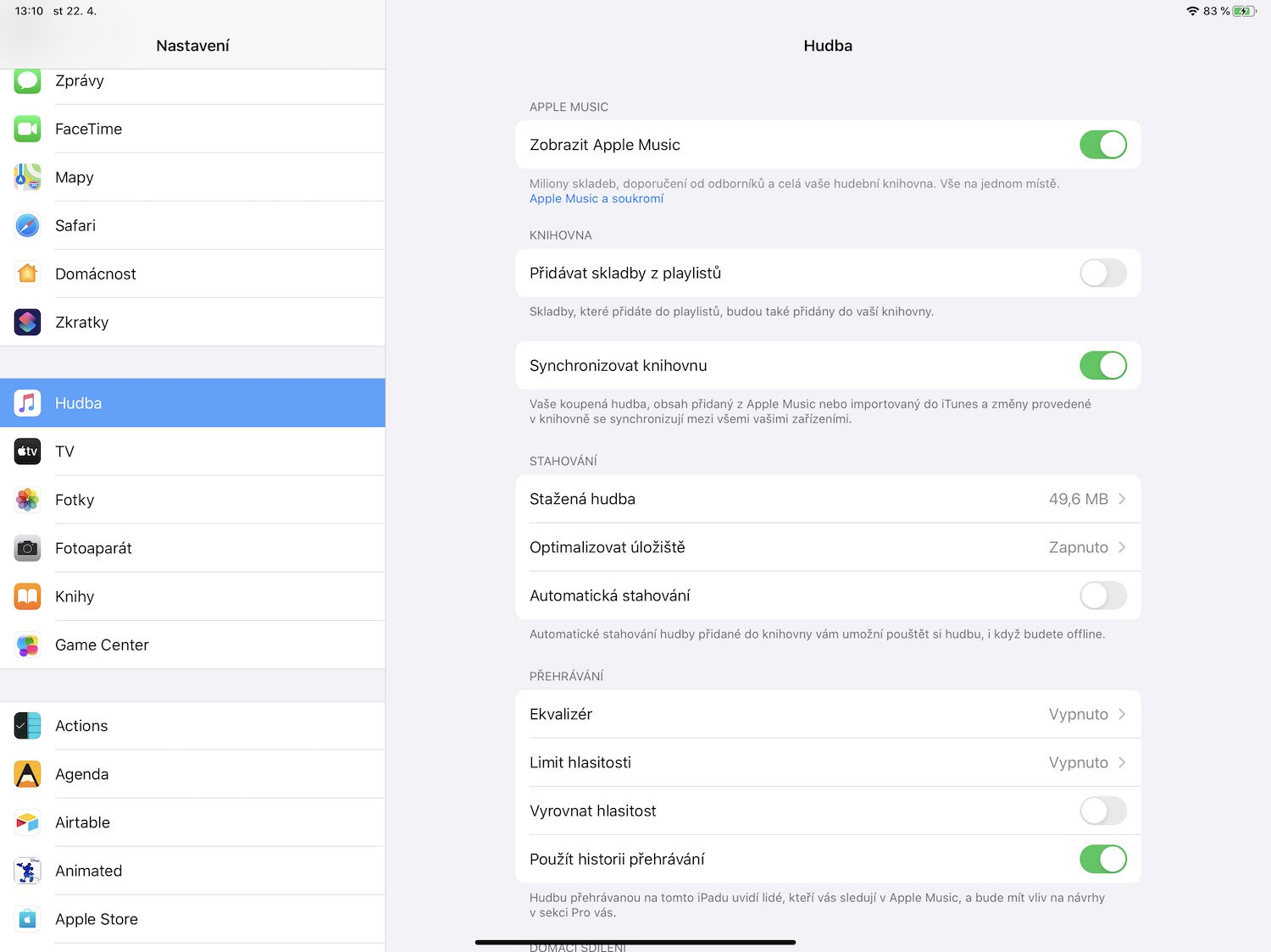Image resolution: width=1271 pixels, height=952 pixels.
Task: Tap the Animated app icon
Action: (27, 871)
